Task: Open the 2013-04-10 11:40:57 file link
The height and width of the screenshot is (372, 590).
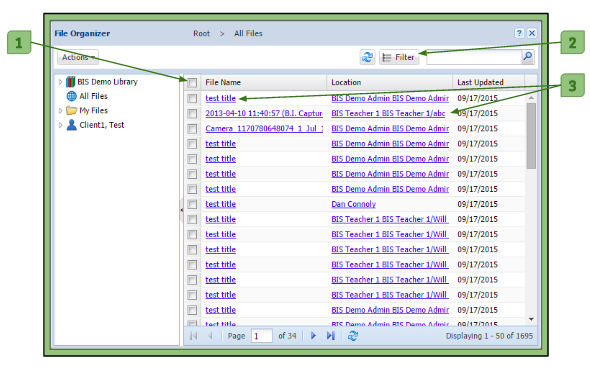Action: (x=264, y=113)
